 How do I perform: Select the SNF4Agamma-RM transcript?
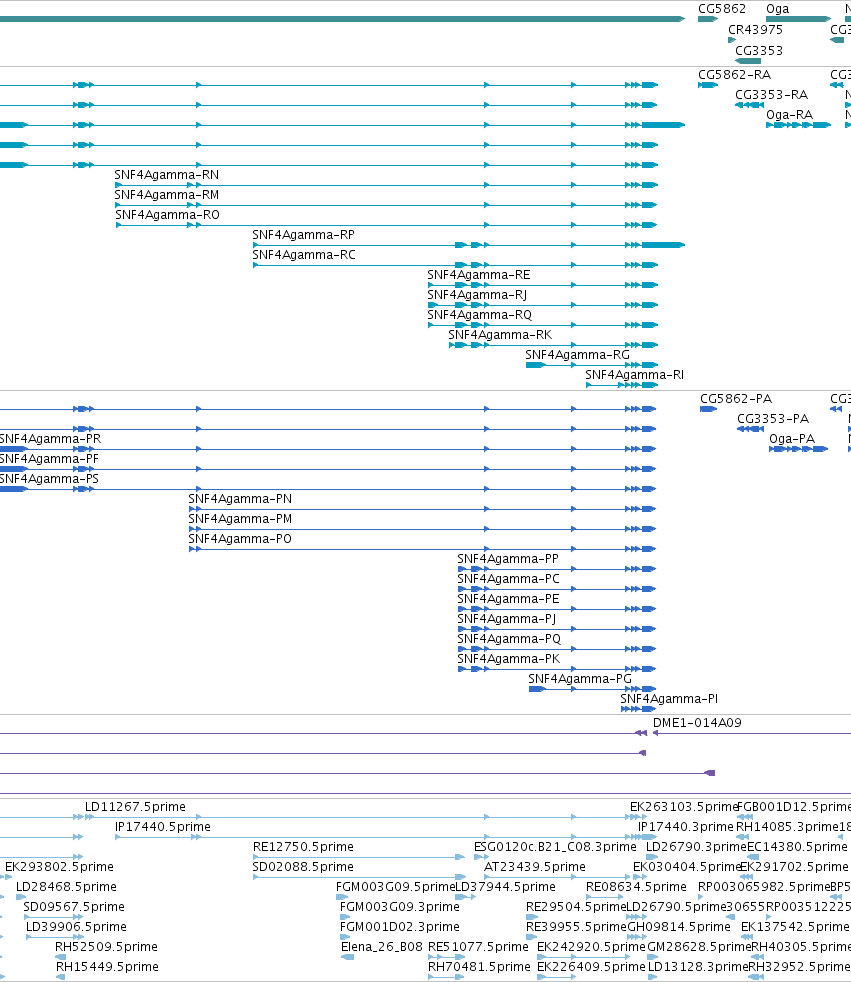point(167,195)
